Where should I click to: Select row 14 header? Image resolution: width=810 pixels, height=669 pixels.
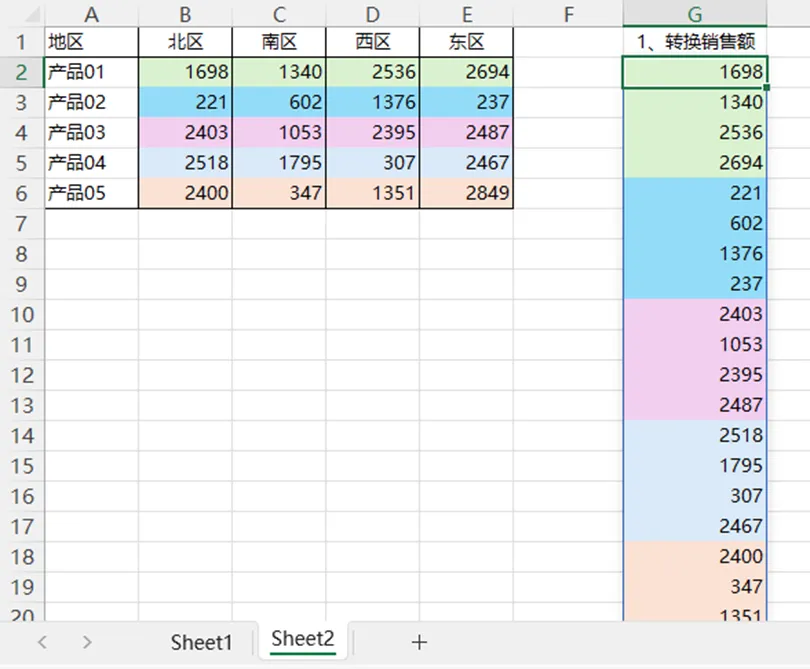[21, 436]
